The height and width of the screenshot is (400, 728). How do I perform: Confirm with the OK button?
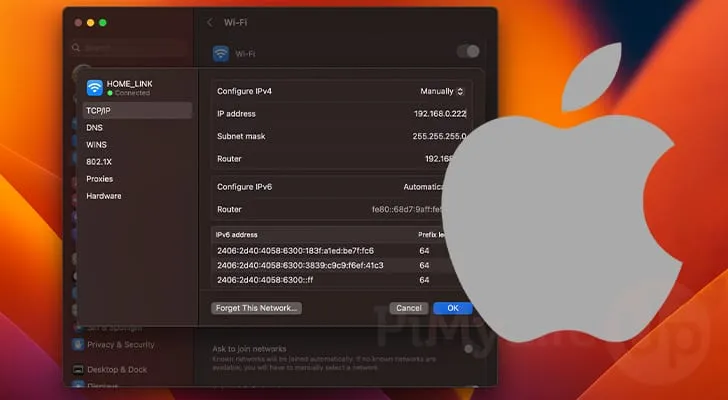pyautogui.click(x=453, y=308)
